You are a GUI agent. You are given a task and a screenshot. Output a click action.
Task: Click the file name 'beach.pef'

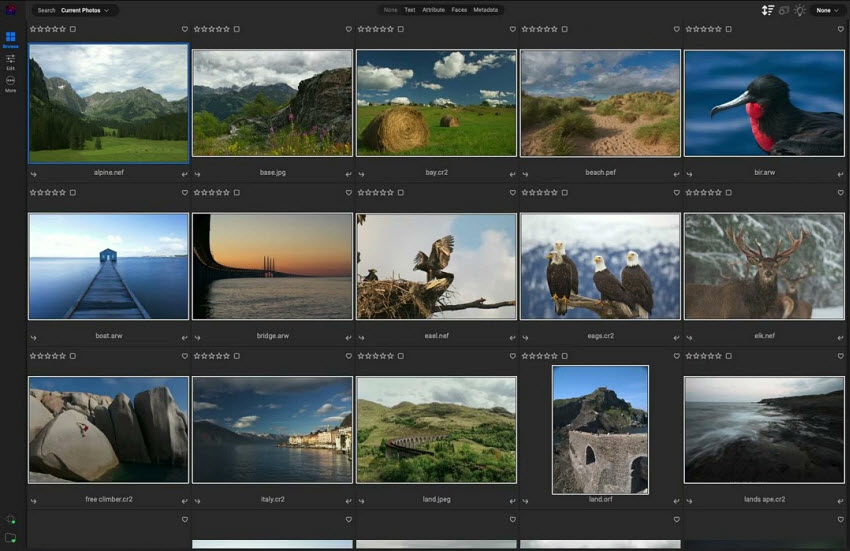coord(601,172)
